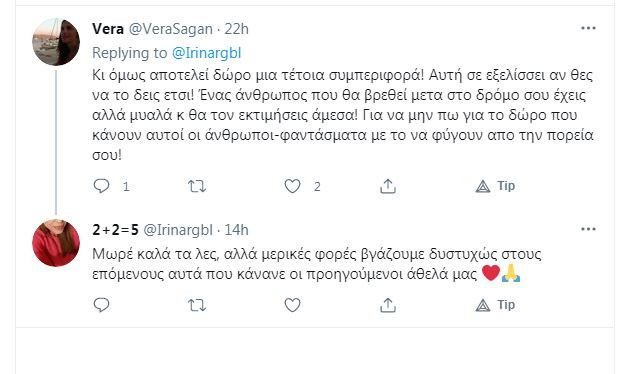Share Vera's tweet via upload icon
This screenshot has width=623, height=374.
pyautogui.click(x=388, y=186)
